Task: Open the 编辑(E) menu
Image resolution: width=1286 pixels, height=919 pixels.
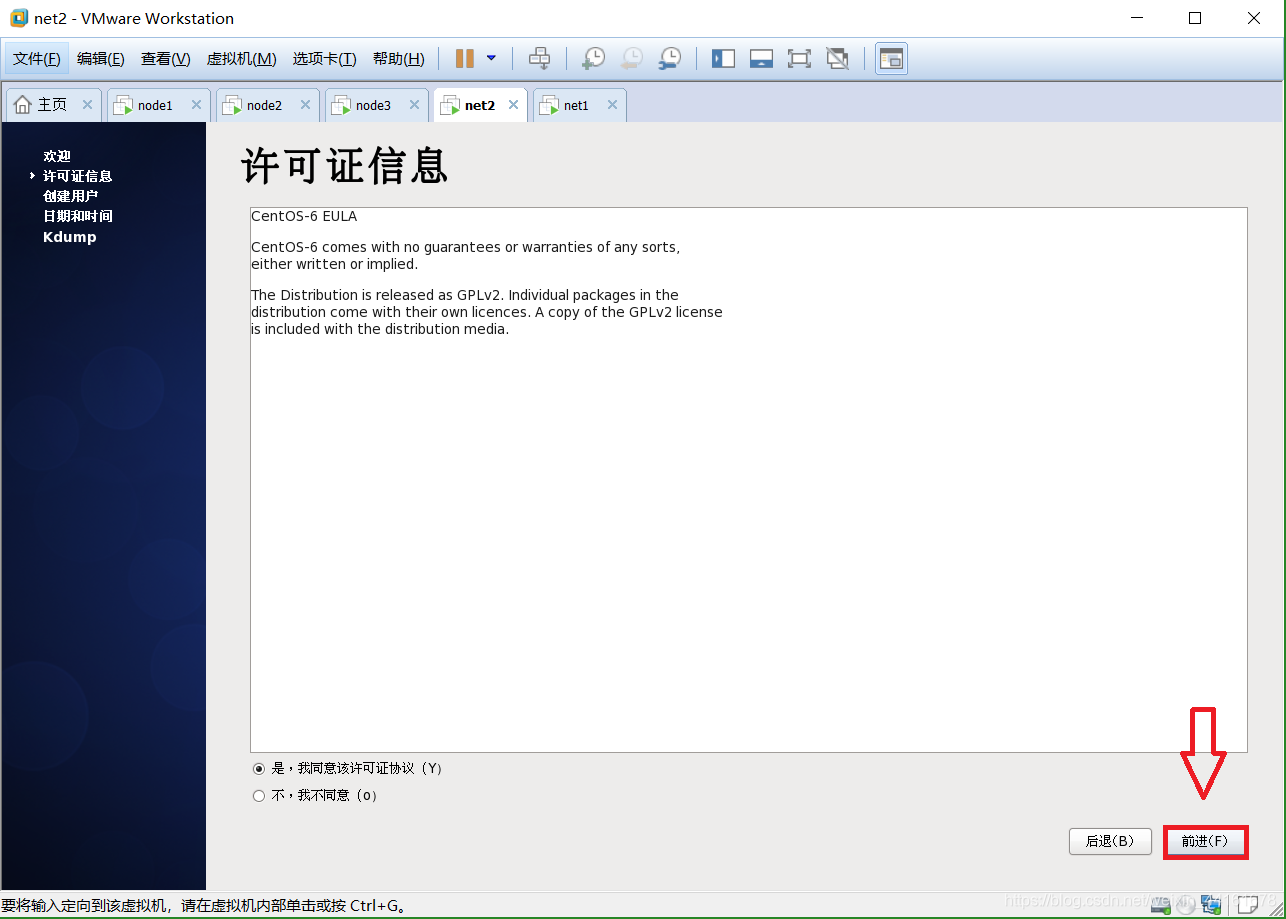Action: pos(101,59)
